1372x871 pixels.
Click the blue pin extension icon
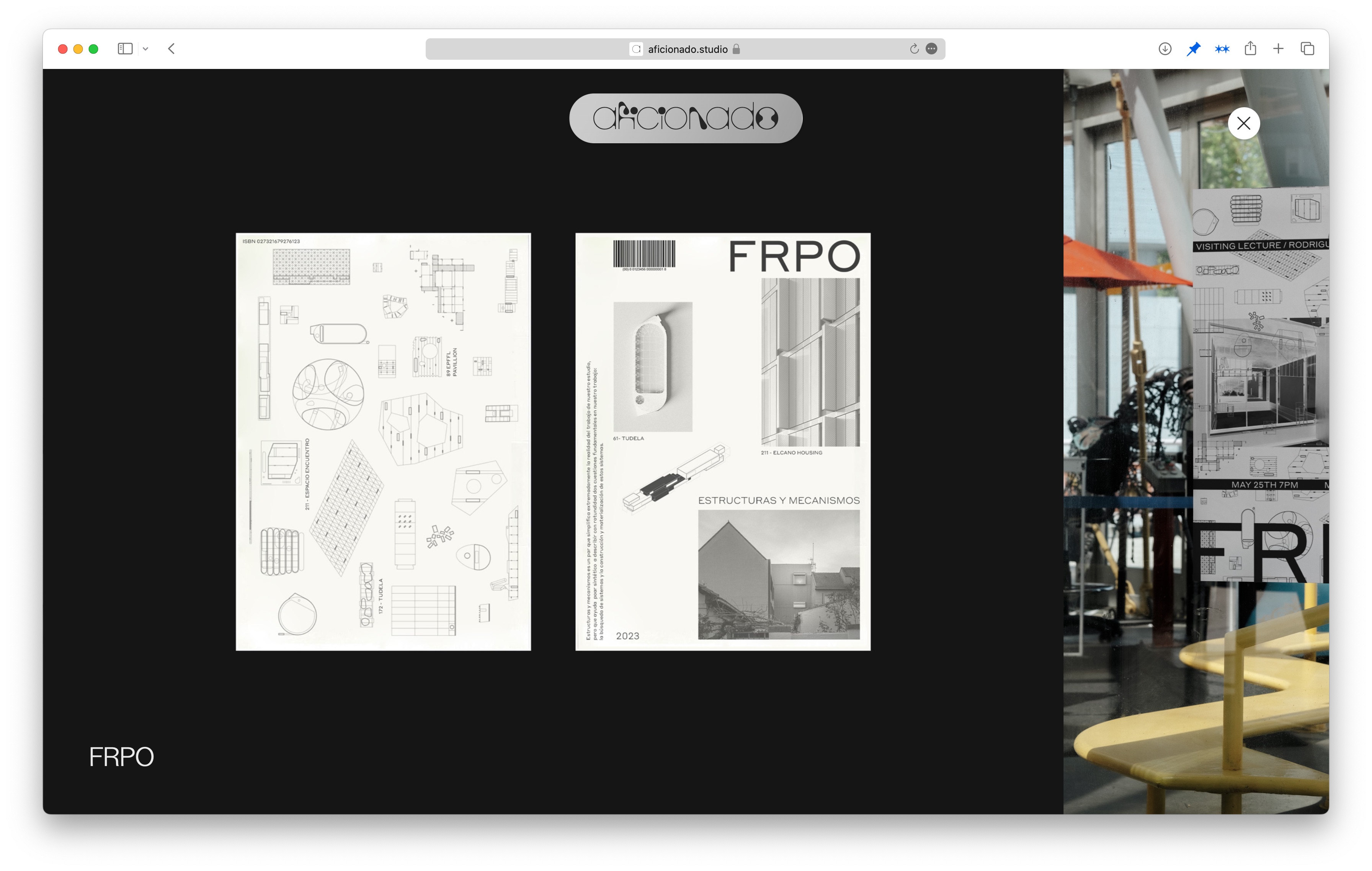pos(1193,49)
